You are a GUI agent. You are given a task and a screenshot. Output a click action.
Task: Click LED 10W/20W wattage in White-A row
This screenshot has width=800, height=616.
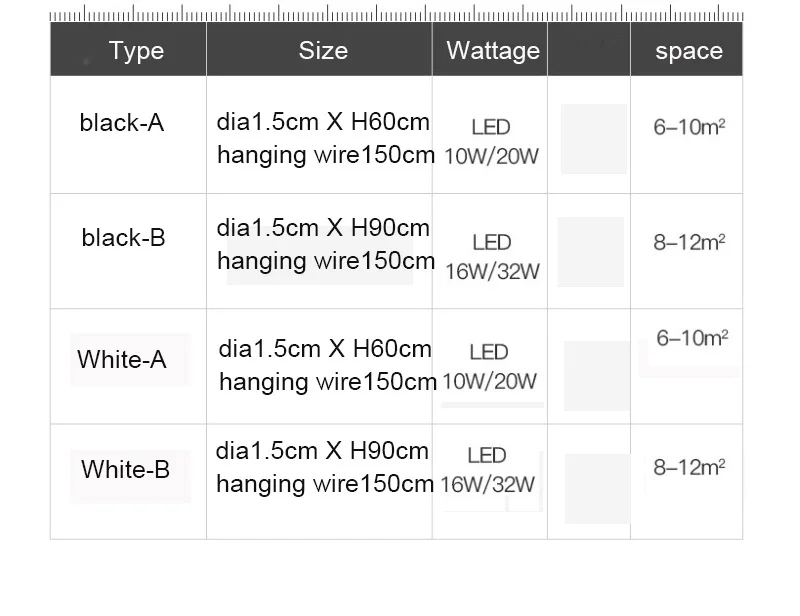(x=489, y=366)
